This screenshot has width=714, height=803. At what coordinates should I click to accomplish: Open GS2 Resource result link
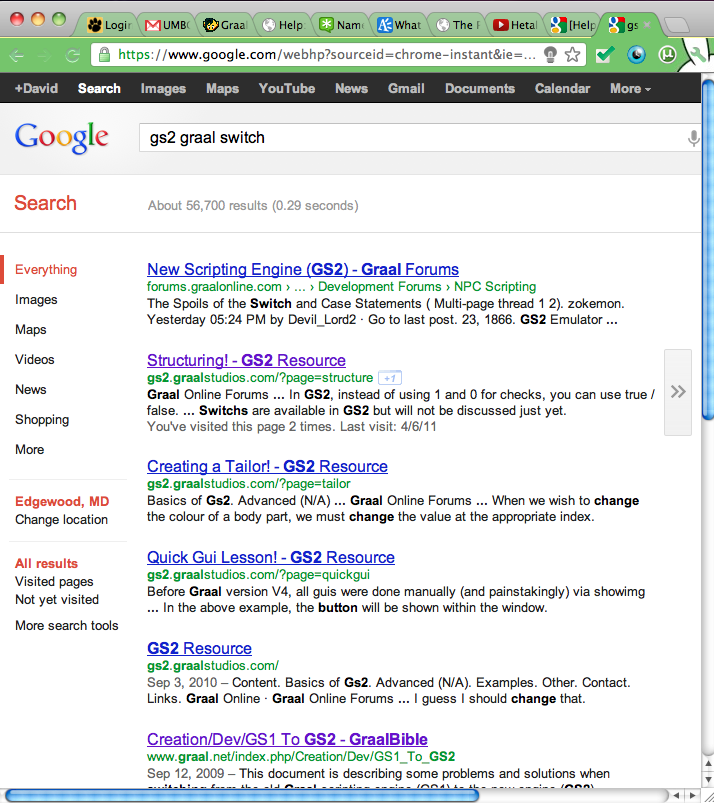point(199,649)
